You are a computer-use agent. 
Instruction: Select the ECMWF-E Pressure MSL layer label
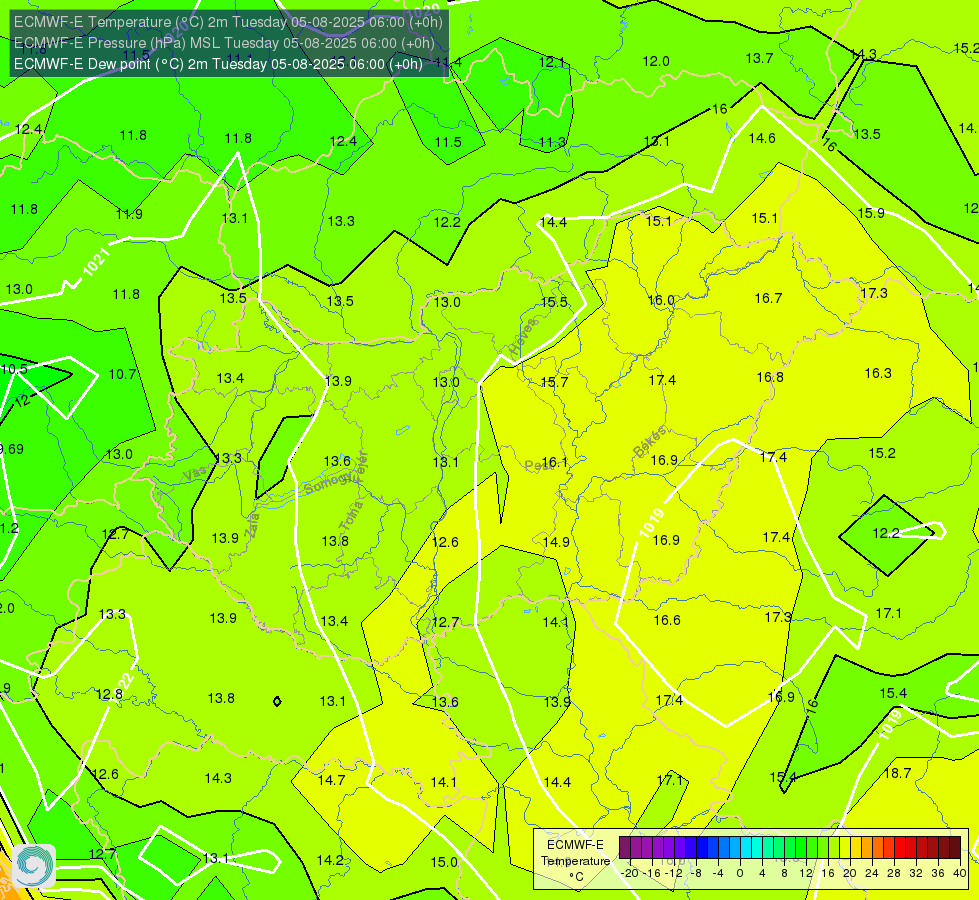(x=224, y=43)
